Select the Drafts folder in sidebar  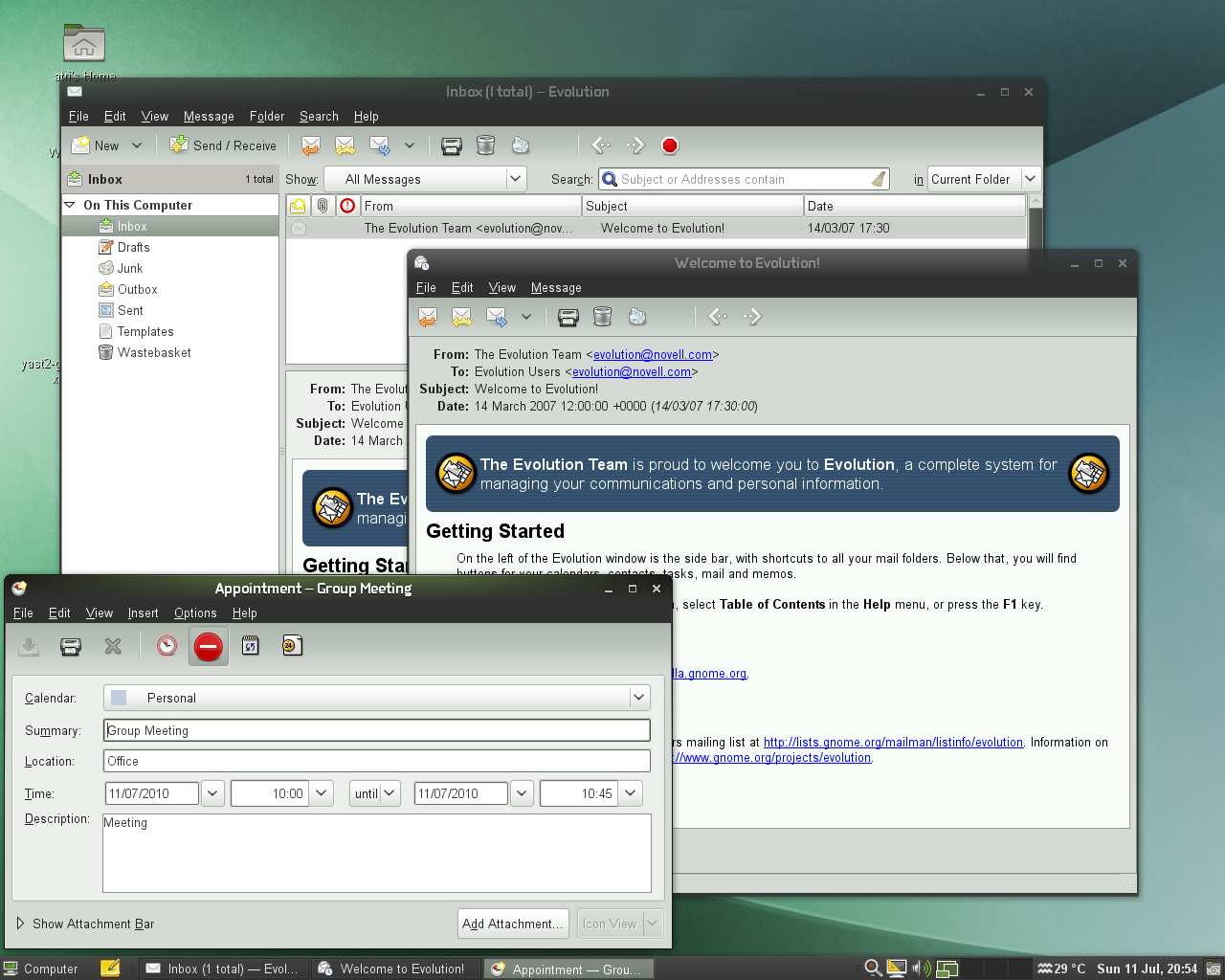pyautogui.click(x=133, y=247)
